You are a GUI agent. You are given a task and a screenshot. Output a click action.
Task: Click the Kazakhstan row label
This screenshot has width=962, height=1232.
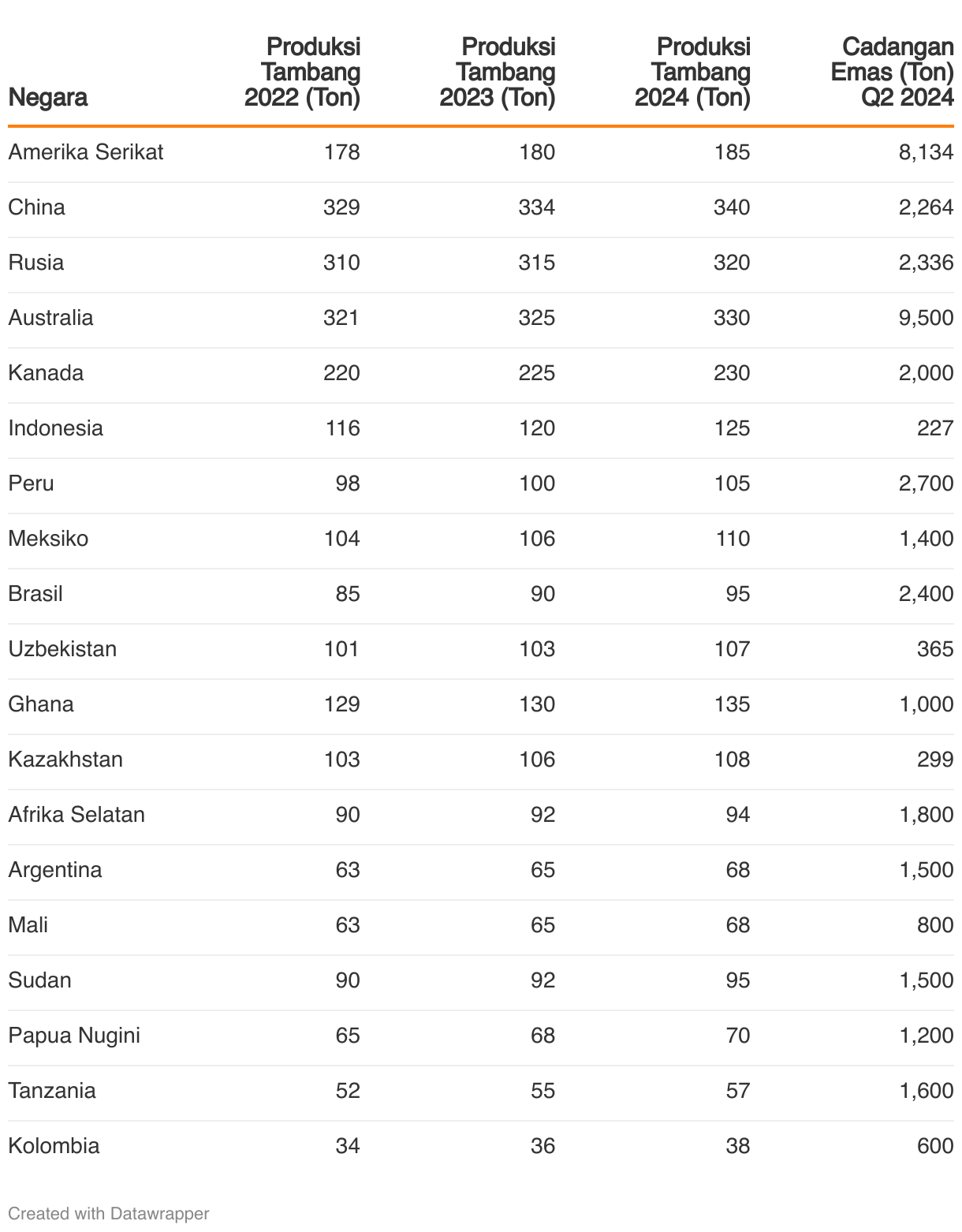tap(65, 760)
